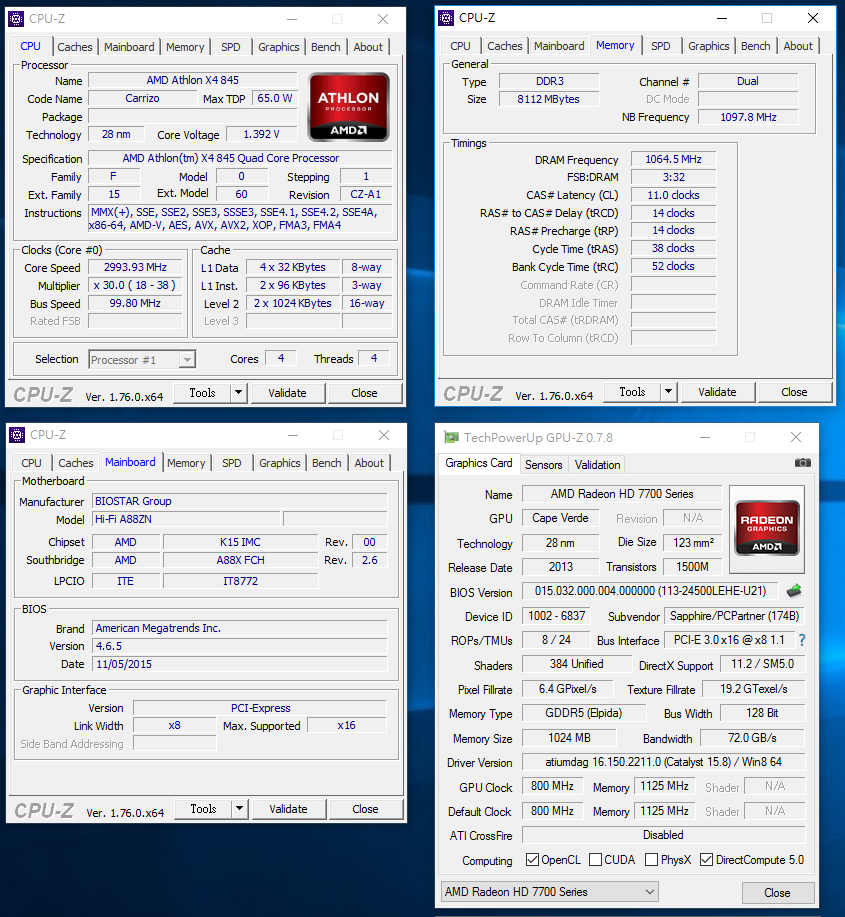Click the CPU-Z icon in the Mainboard window title bar
Viewport: 845px width, 917px height.
pos(17,435)
